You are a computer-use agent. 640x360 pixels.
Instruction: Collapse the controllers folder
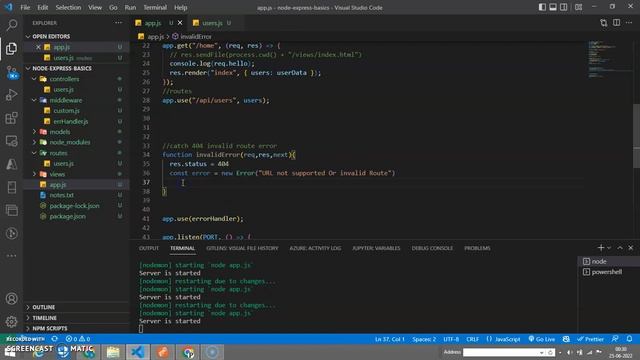pyautogui.click(x=34, y=79)
